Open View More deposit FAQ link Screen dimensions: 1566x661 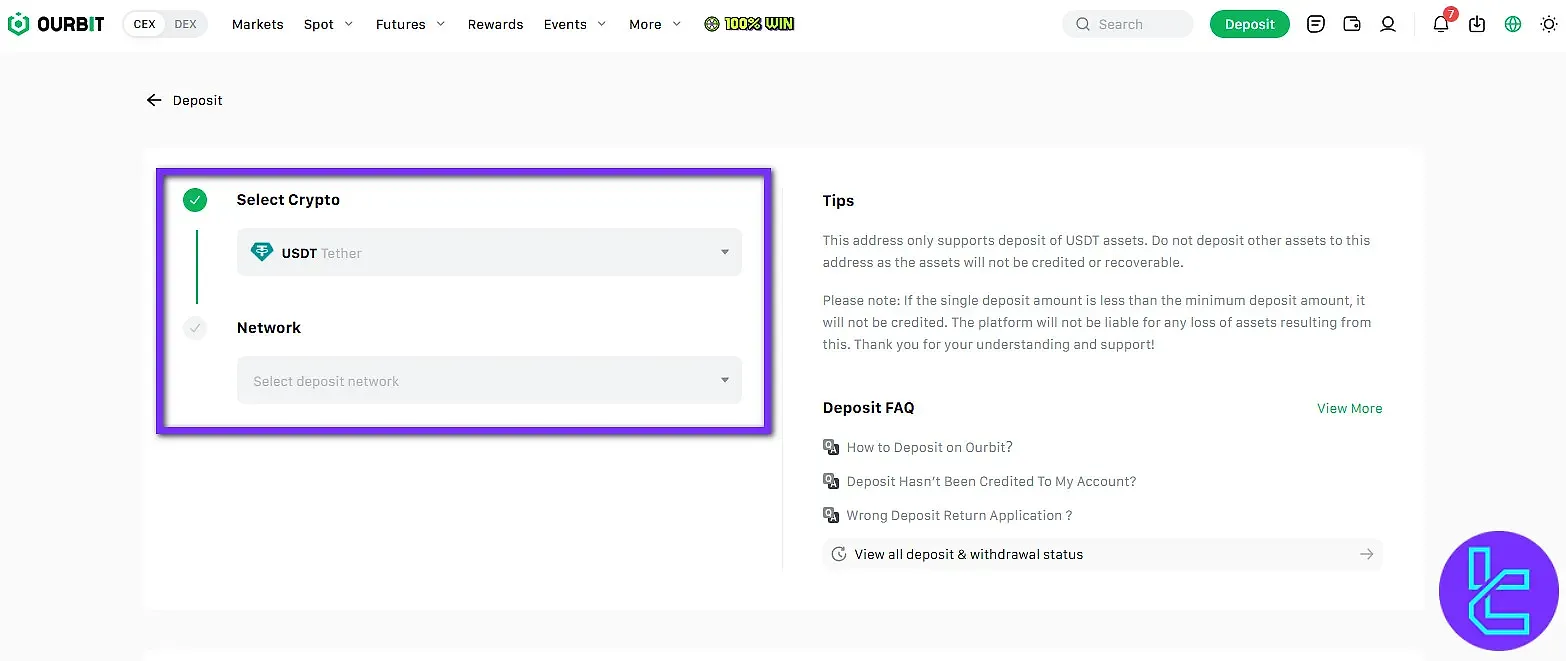pyautogui.click(x=1349, y=408)
